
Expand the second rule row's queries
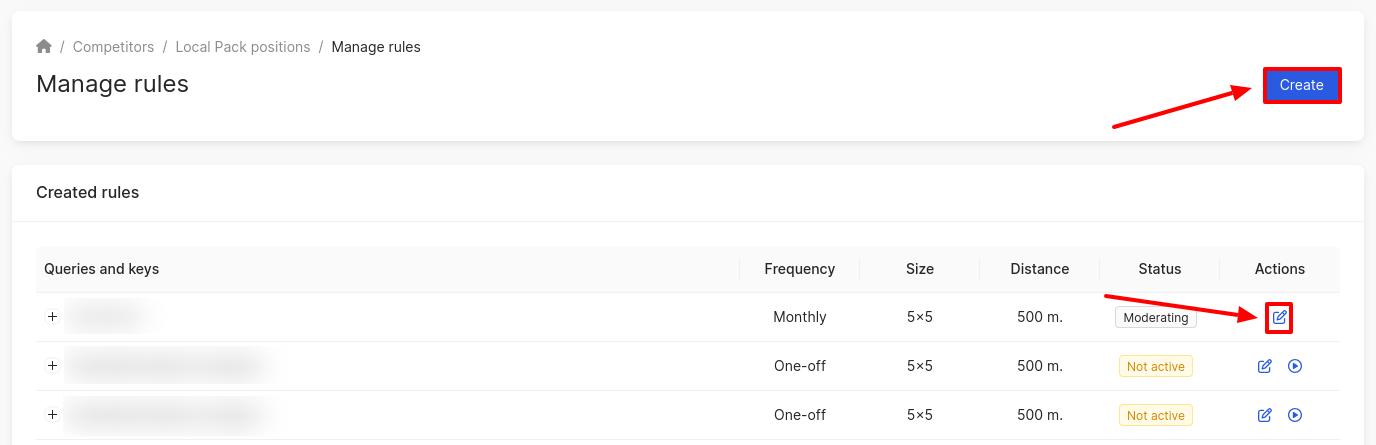(53, 366)
